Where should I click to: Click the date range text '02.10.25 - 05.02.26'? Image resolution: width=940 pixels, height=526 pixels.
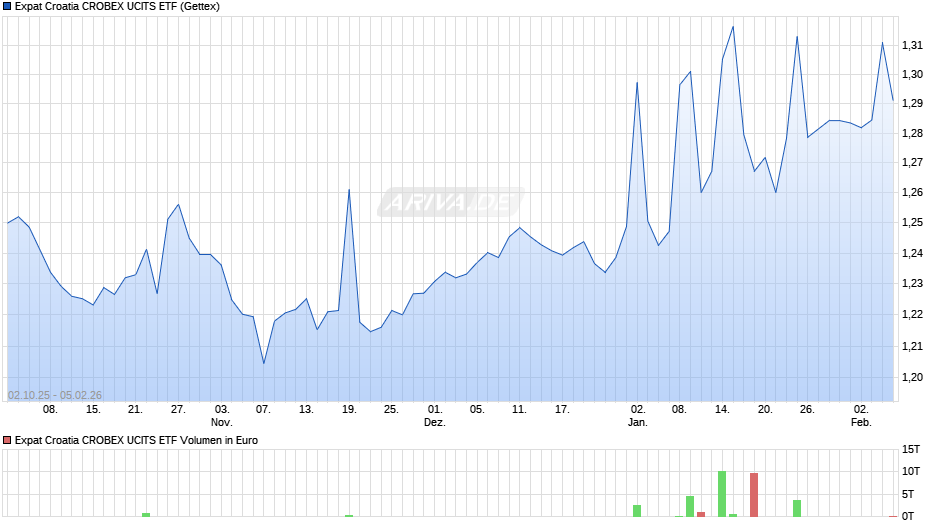coord(55,395)
